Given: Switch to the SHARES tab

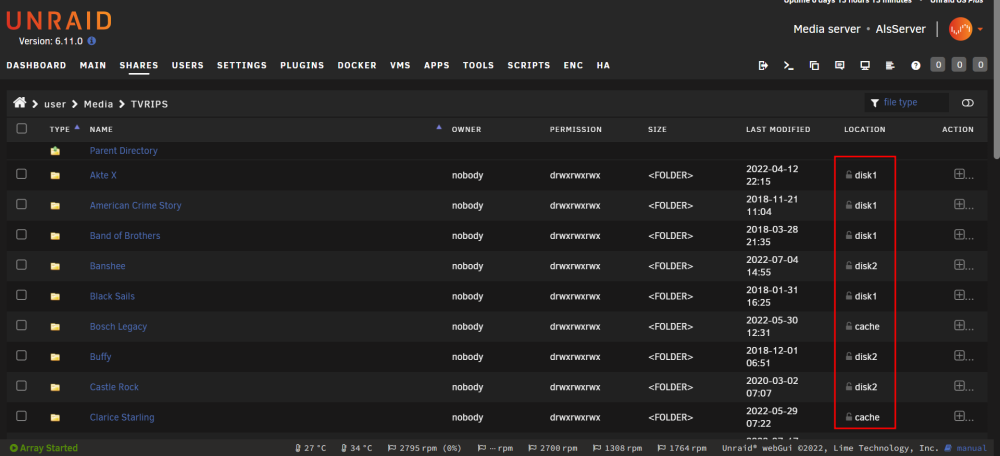Looking at the screenshot, I should tap(139, 65).
